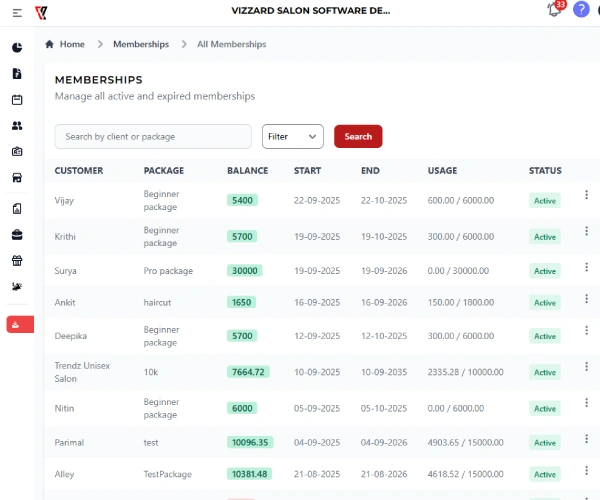The height and width of the screenshot is (500, 600).
Task: Toggle the hamburger sidebar menu
Action: coord(17,12)
